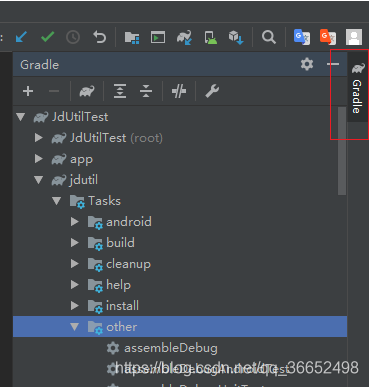Click the Rollback undo arrow icon
Screen dimensions: 369x387
click(x=99, y=37)
